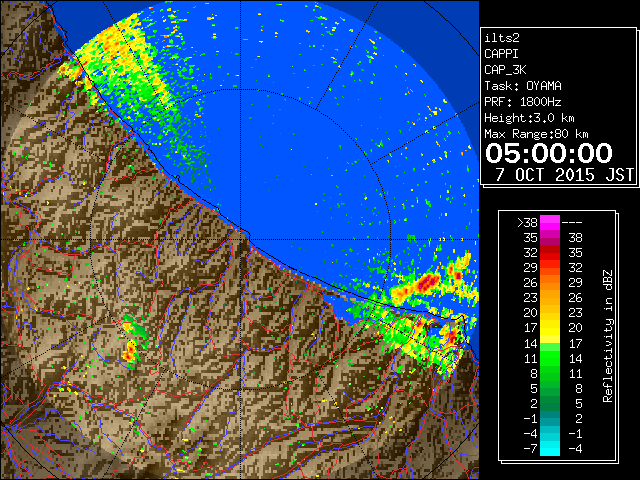Click the 05:00:00 timestamp
640x480 pixels.
[x=549, y=153]
